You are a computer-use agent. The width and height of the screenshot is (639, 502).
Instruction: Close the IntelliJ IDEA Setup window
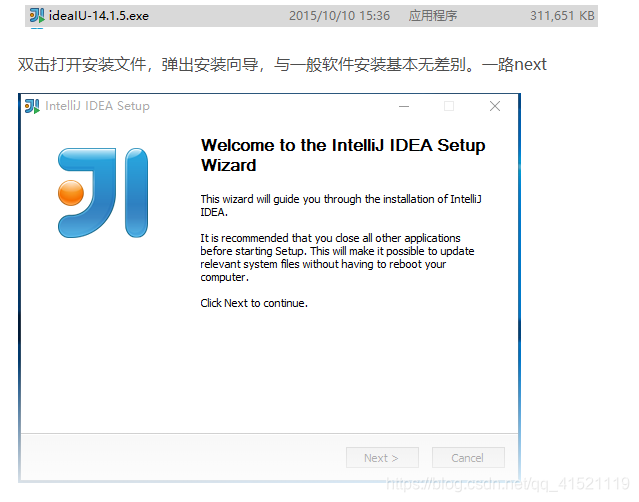coord(495,106)
